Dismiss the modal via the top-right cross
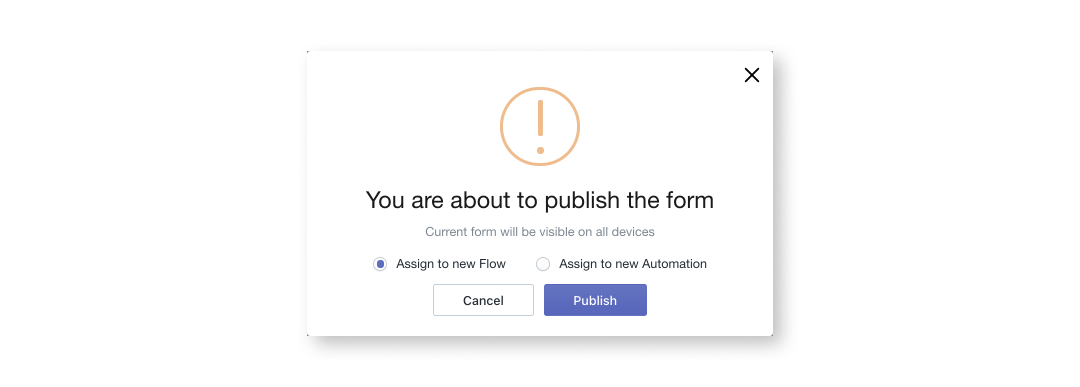The image size is (1080, 387). click(x=751, y=75)
